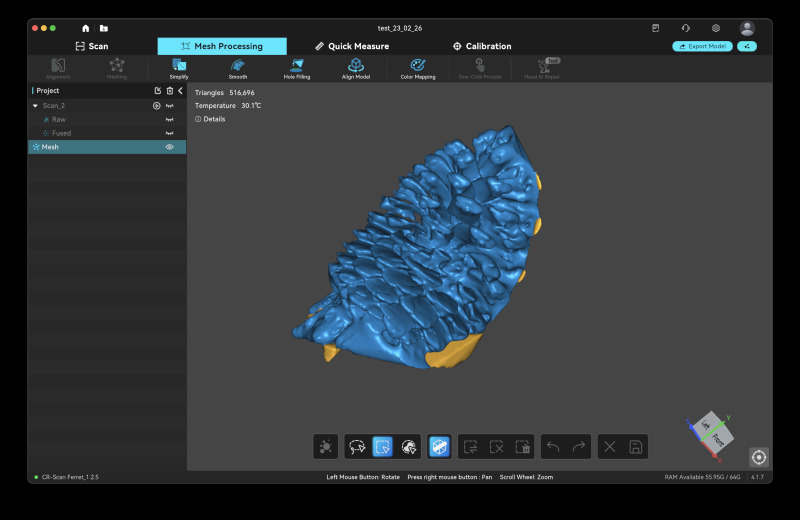Screen dimensions: 800x520
Task: Select the Raw item in project tree
Action: tap(59, 119)
